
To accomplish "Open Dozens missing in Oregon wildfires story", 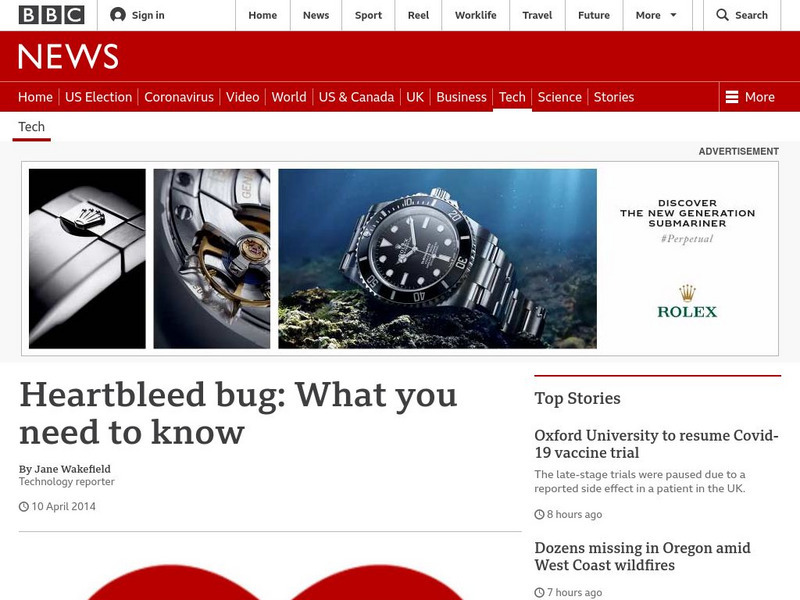I will point(642,557).
